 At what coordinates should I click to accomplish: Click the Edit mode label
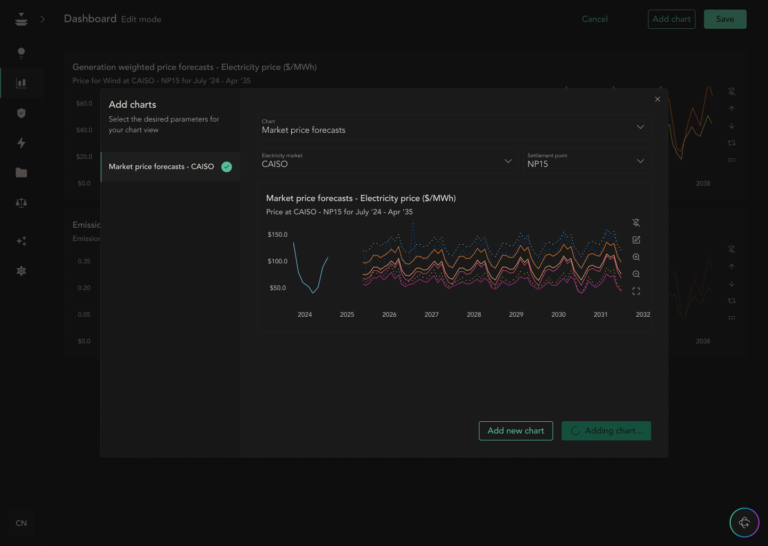(141, 20)
